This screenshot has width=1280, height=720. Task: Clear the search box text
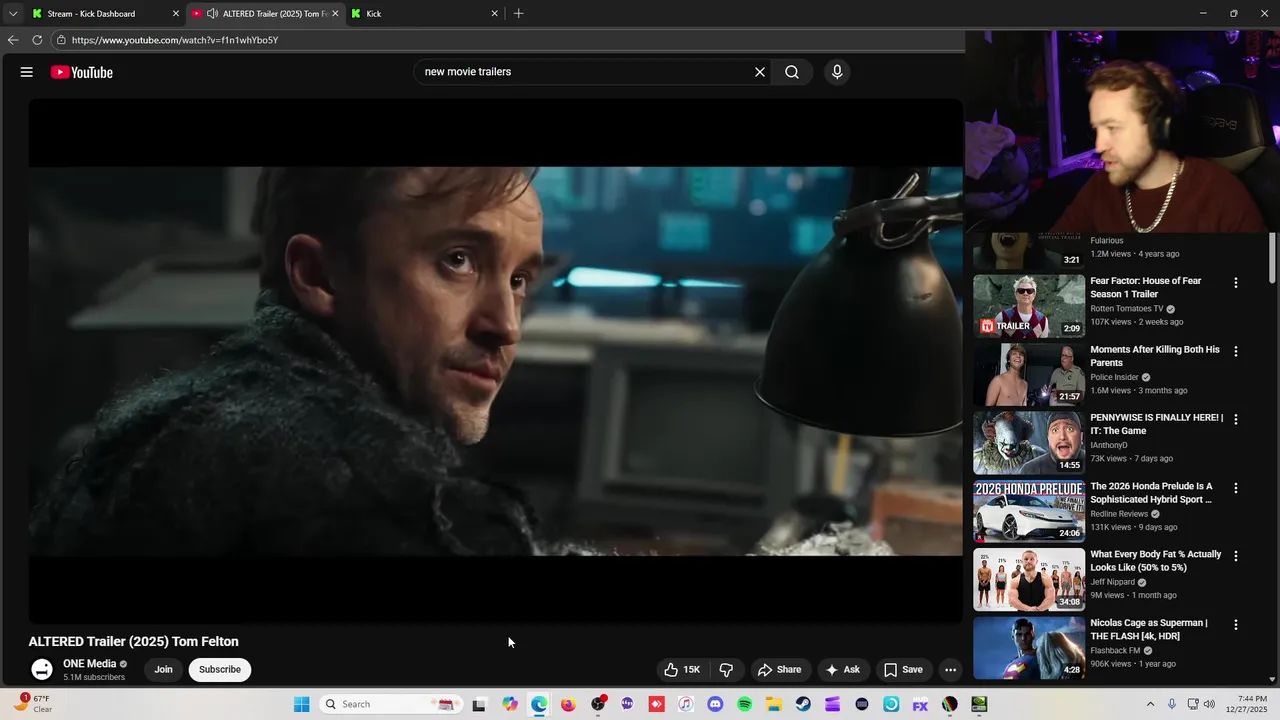[x=759, y=72]
